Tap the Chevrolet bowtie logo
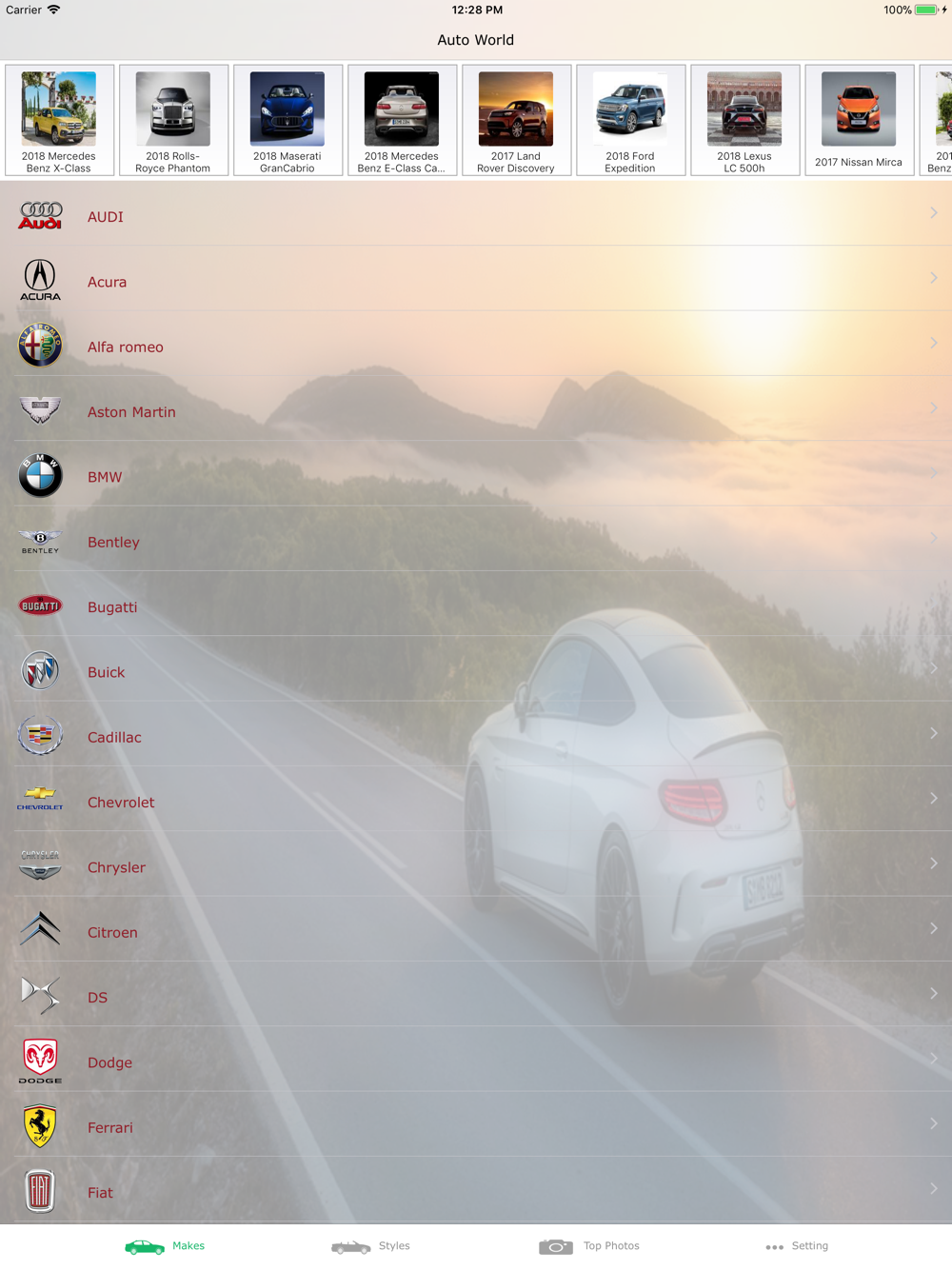The height and width of the screenshot is (1270, 952). coord(40,800)
